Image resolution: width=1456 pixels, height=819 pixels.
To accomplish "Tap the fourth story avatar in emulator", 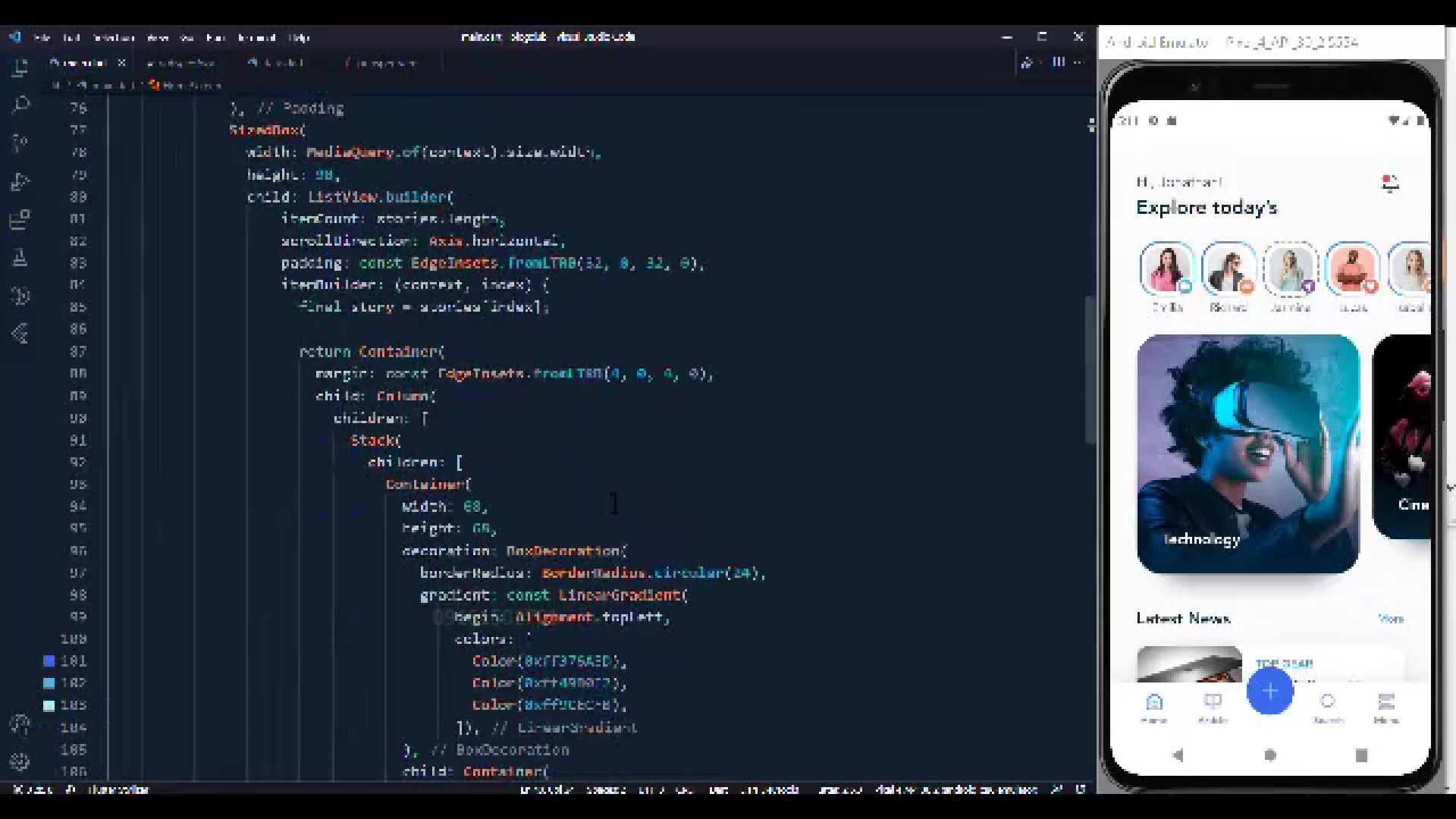I will pyautogui.click(x=1352, y=268).
